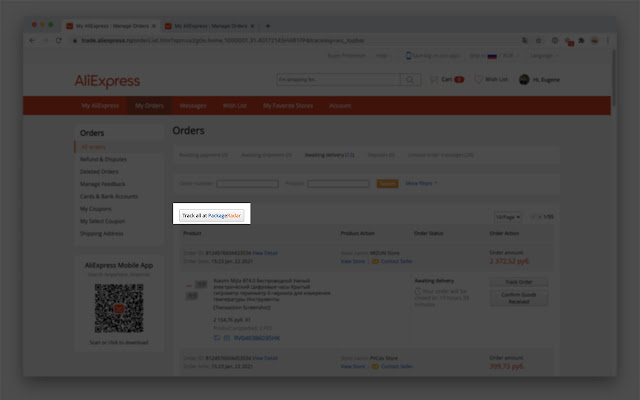Screen dimensions: 640x400
Task: Focus the I'm shopping for search field
Action: pyautogui.click(x=338, y=80)
